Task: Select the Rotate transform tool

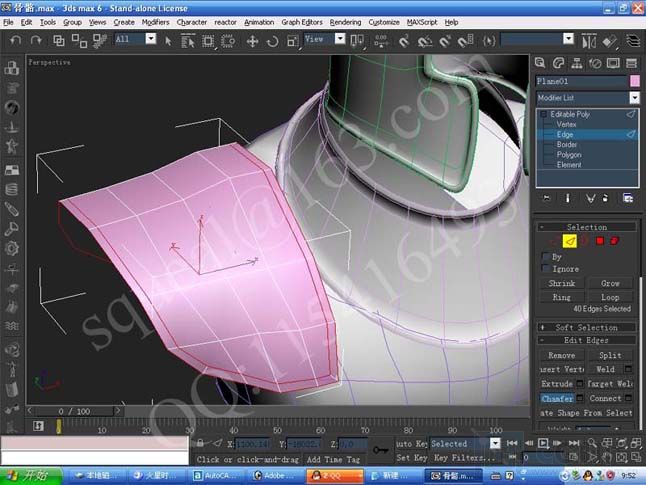Action: click(x=272, y=41)
